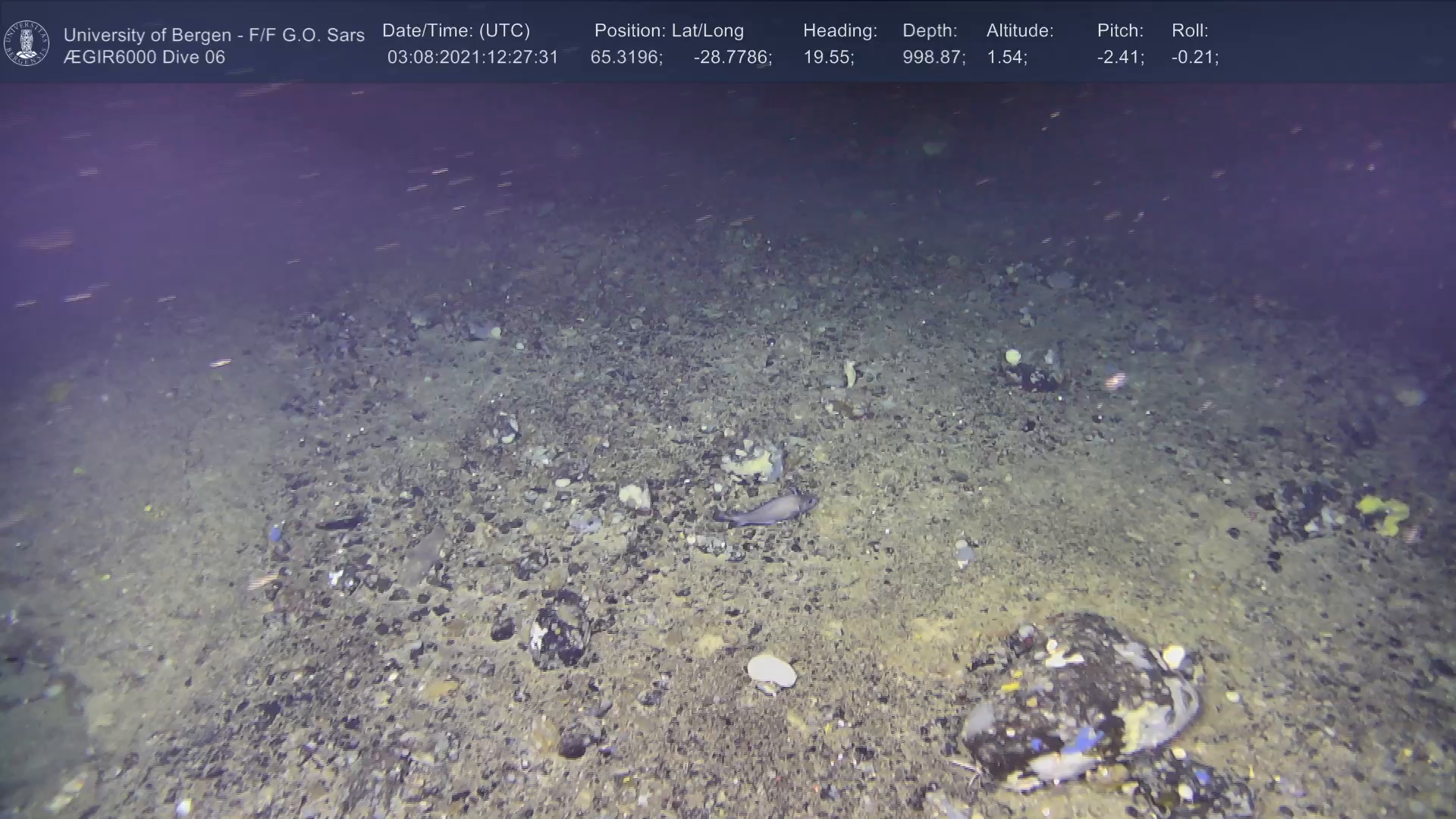
Task: Click the roll value -0.21
Action: pos(1194,58)
